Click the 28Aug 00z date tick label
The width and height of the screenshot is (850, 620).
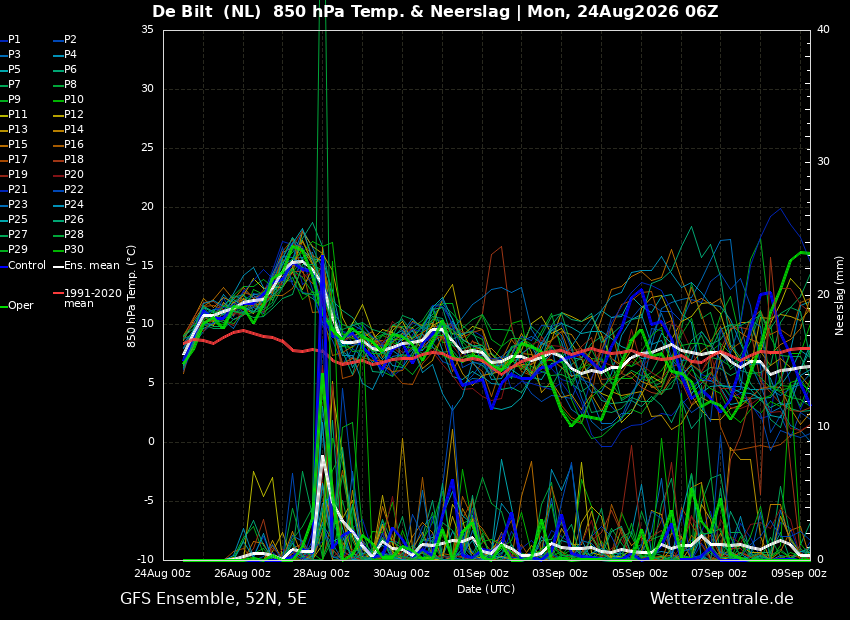(322, 573)
